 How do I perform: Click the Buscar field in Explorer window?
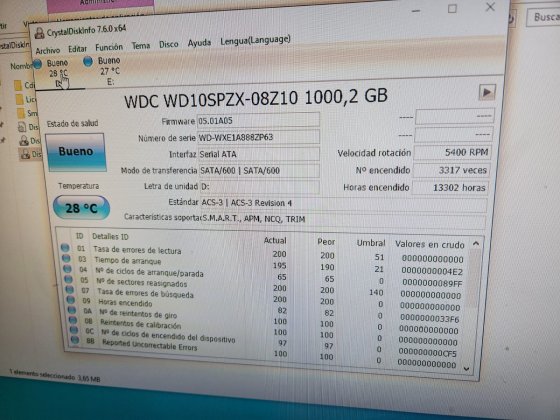pyautogui.click(x=544, y=17)
